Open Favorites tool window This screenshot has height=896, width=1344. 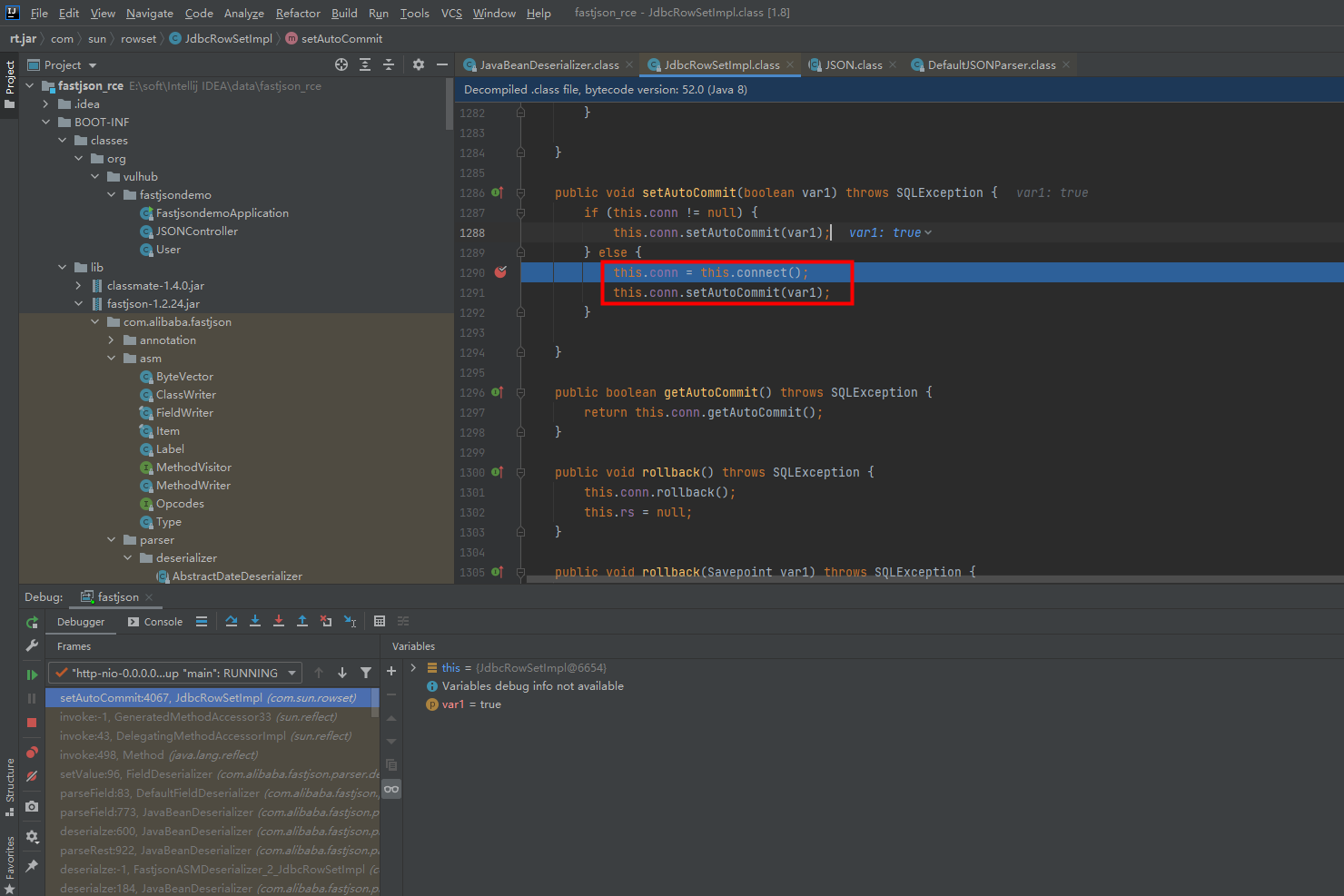9,865
